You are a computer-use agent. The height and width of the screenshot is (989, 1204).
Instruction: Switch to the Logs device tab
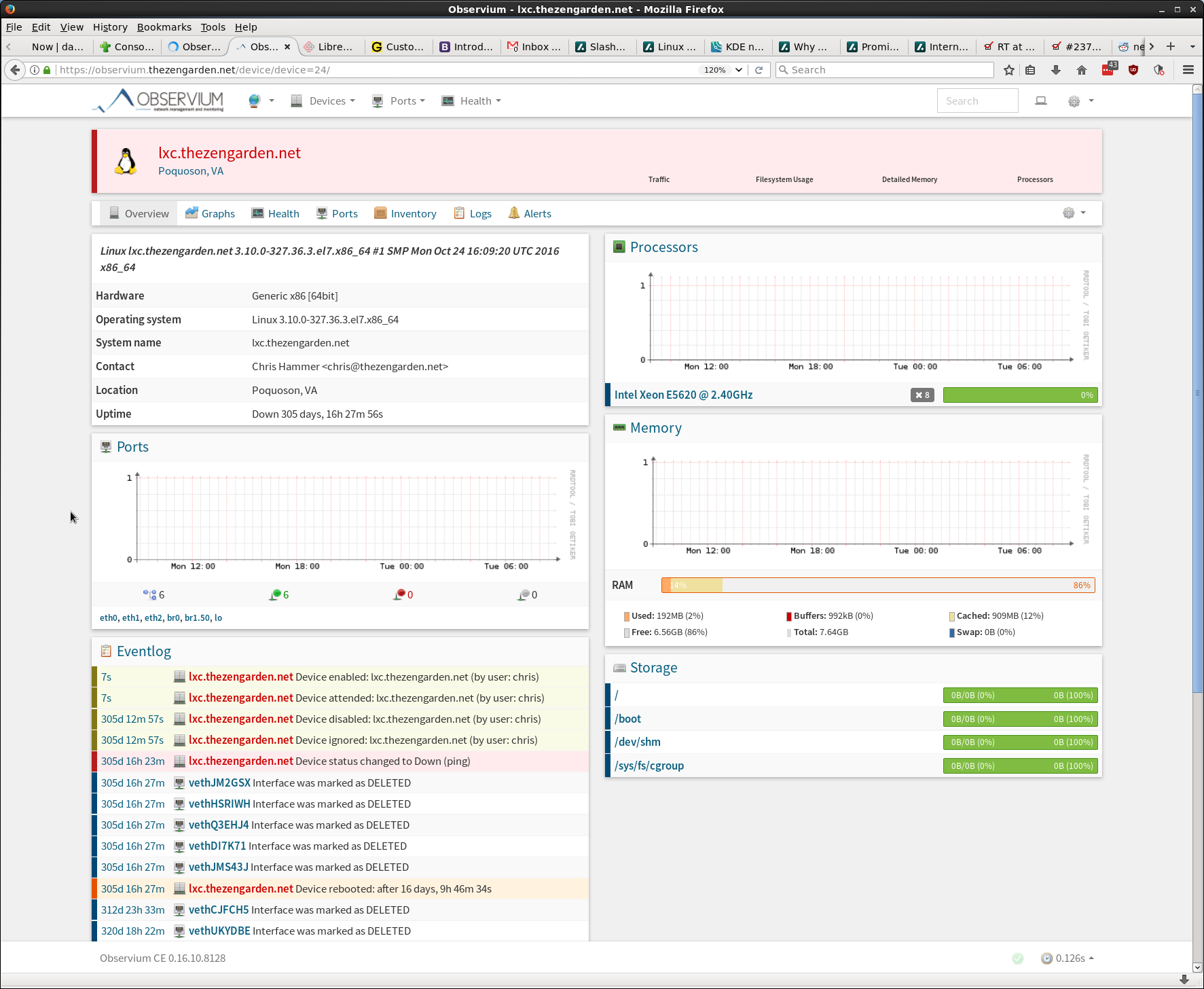(473, 213)
